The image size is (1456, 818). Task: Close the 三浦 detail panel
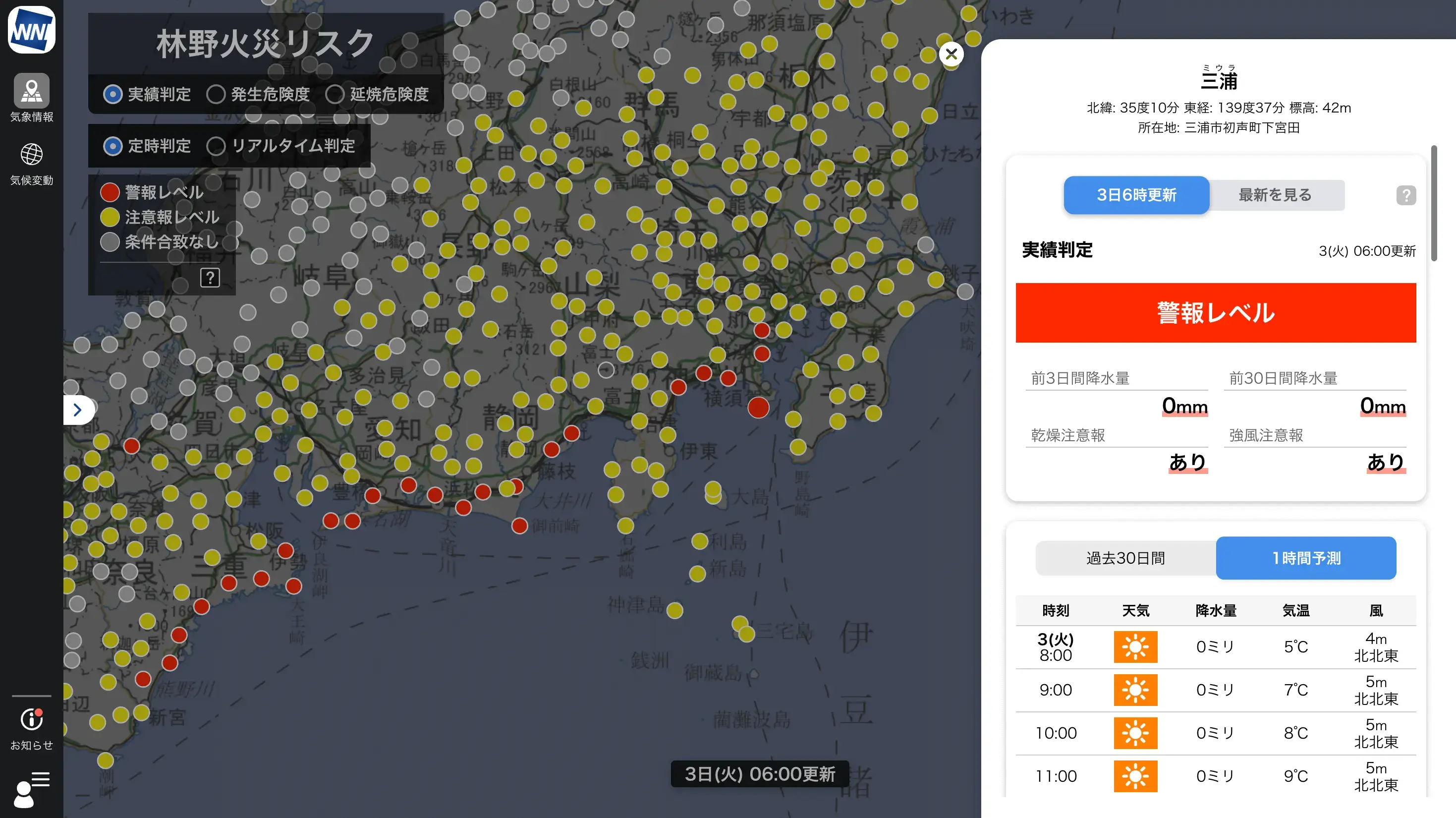click(x=952, y=54)
